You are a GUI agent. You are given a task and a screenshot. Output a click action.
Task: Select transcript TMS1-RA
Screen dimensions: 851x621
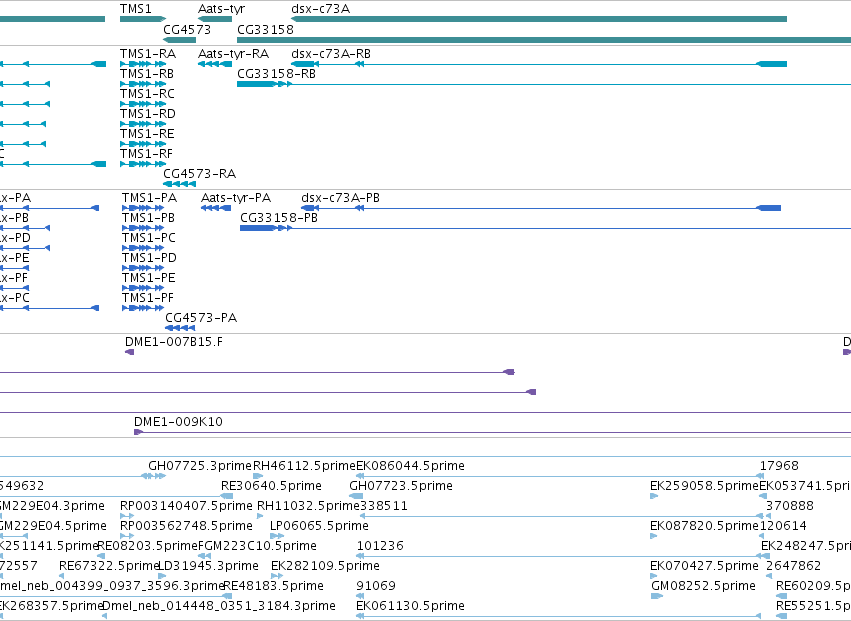(x=148, y=54)
